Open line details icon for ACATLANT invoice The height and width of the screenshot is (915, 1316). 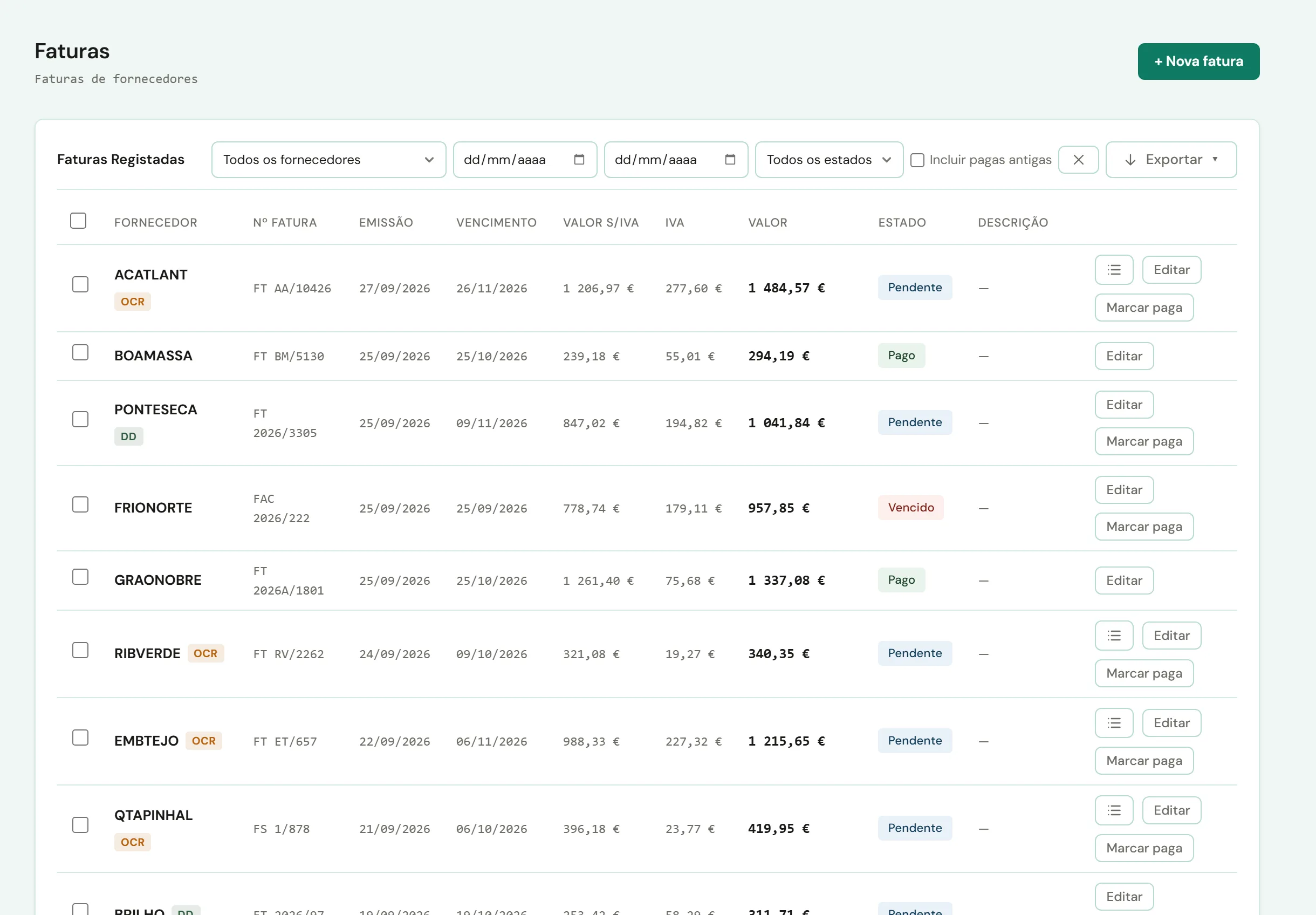point(1114,270)
